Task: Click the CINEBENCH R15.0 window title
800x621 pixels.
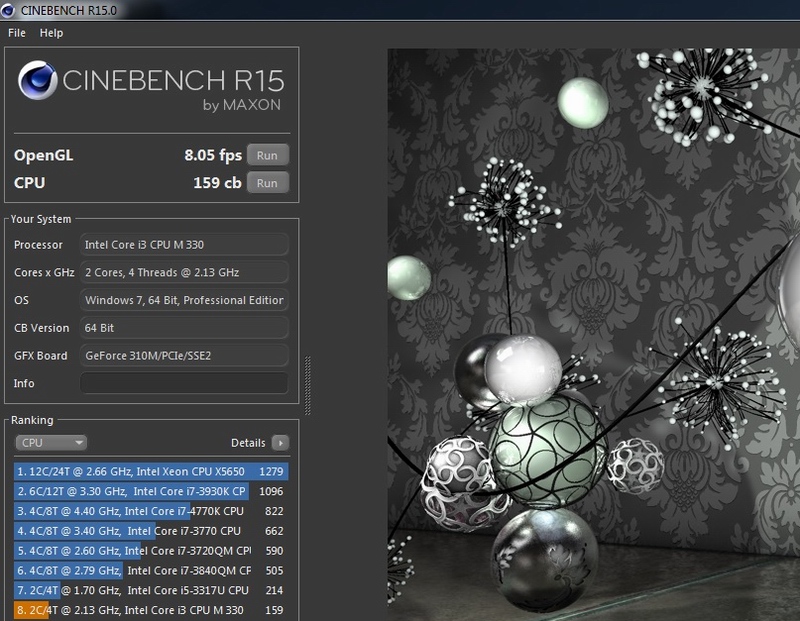Action: point(68,10)
